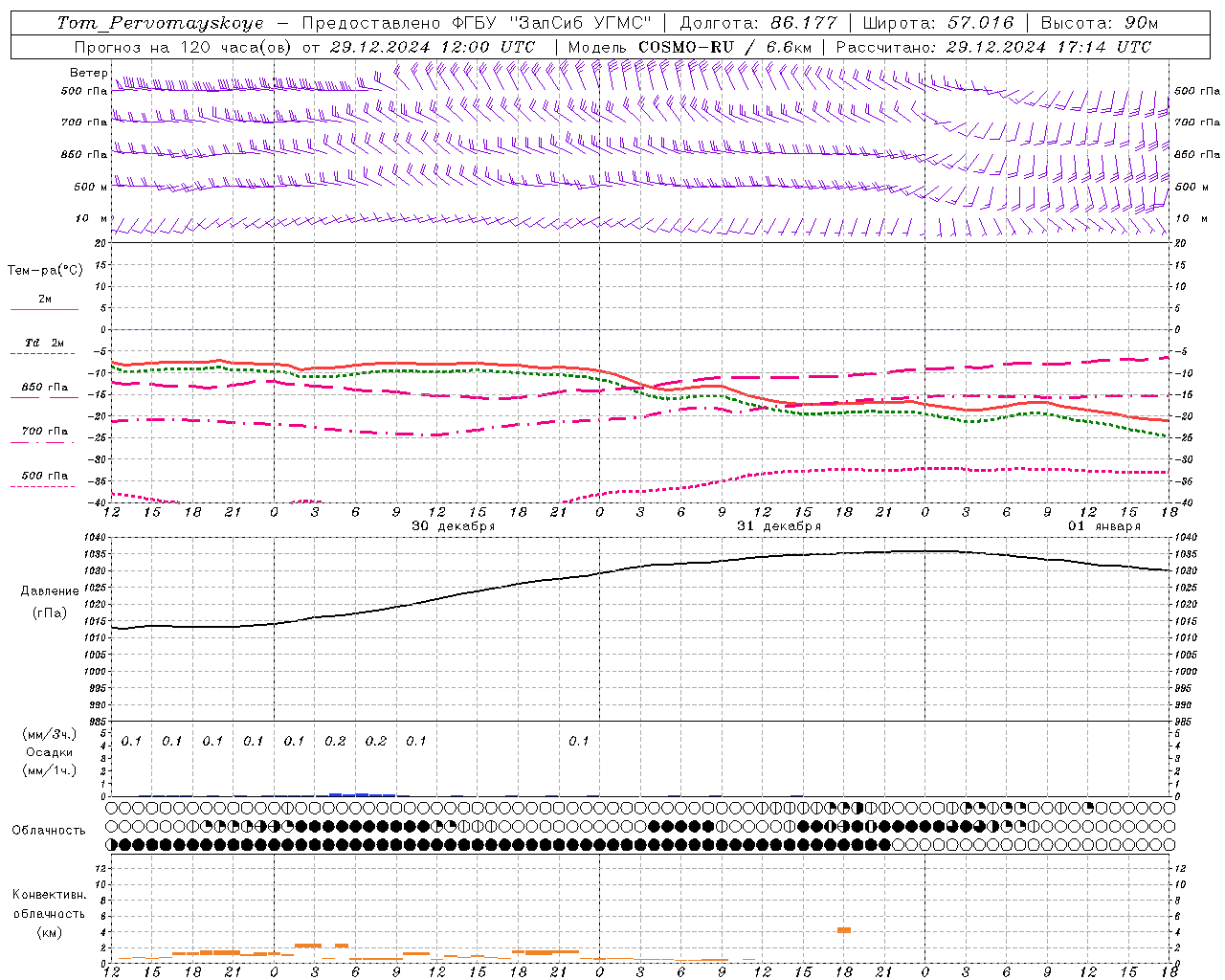Image resolution: width=1225 pixels, height=980 pixels.
Task: Click the 500 м wind level label on the left
Action: tap(92, 187)
